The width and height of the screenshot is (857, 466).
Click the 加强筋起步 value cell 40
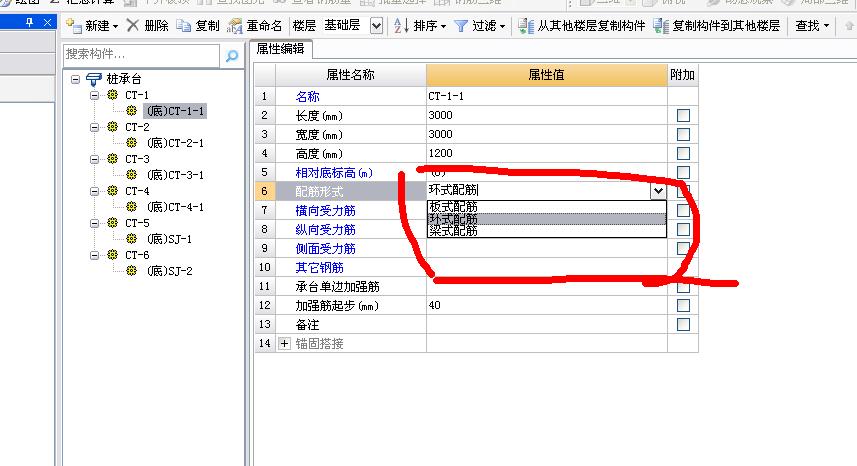point(547,305)
